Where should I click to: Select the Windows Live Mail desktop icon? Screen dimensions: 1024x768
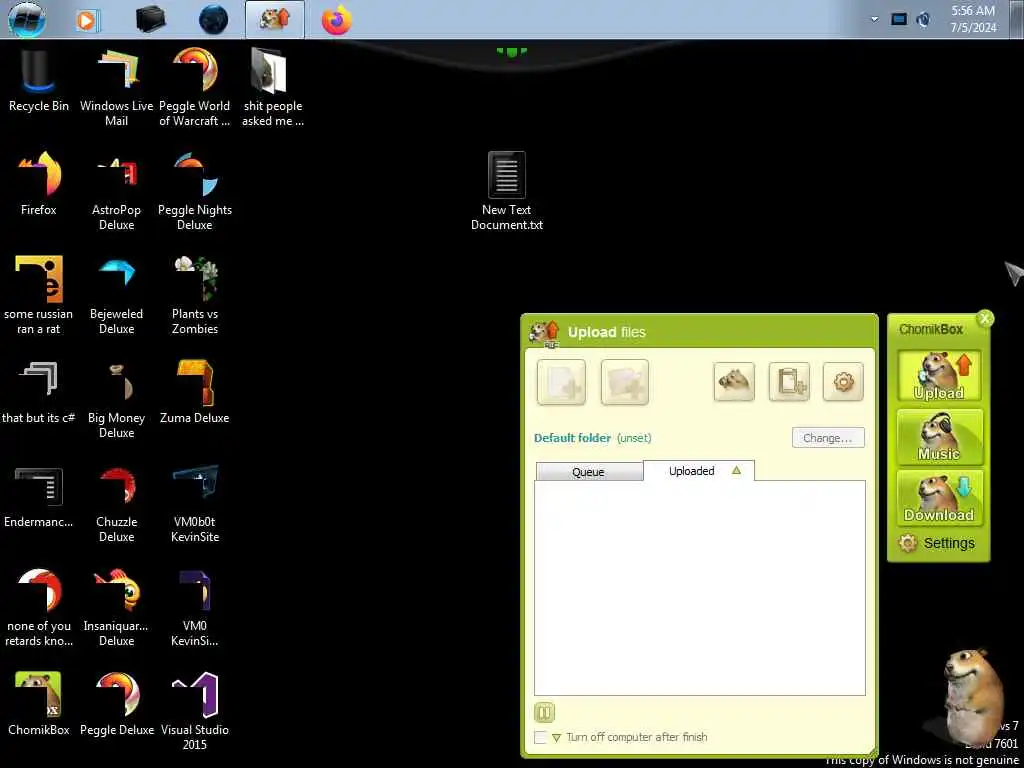116,87
